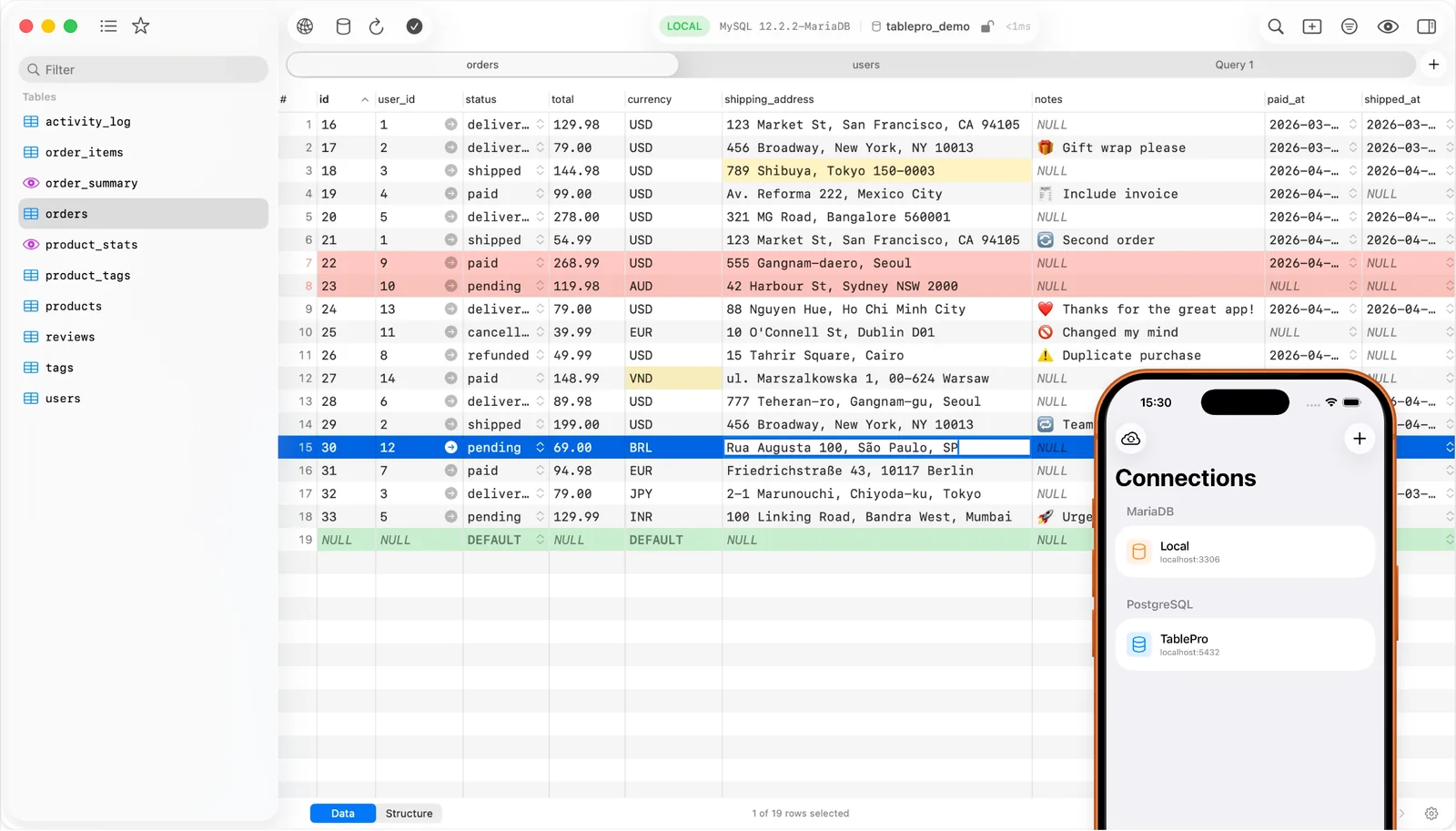
Task: Open the status dropdown for the refunded order id 26
Action: coord(540,355)
